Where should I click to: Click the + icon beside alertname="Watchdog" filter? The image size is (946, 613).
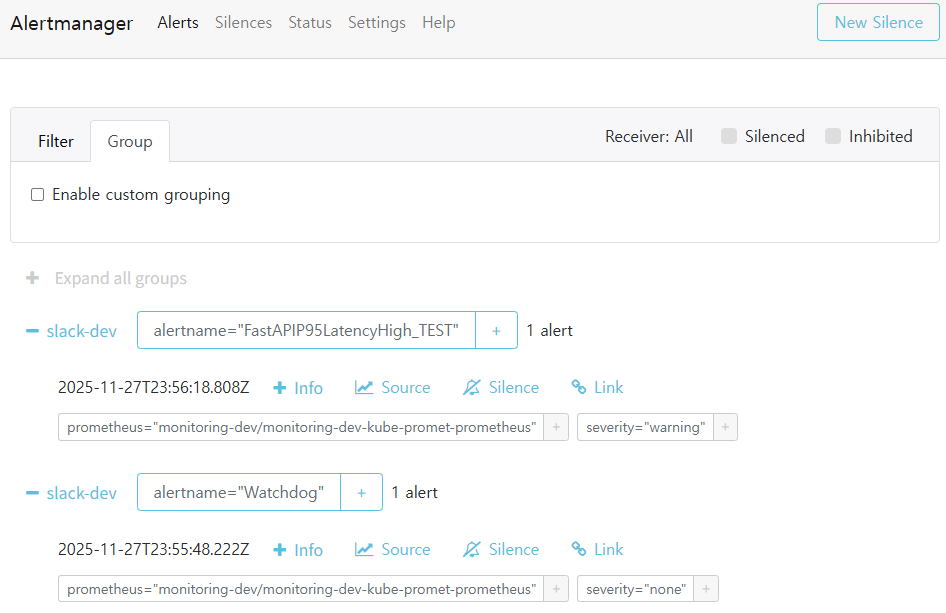pos(361,492)
